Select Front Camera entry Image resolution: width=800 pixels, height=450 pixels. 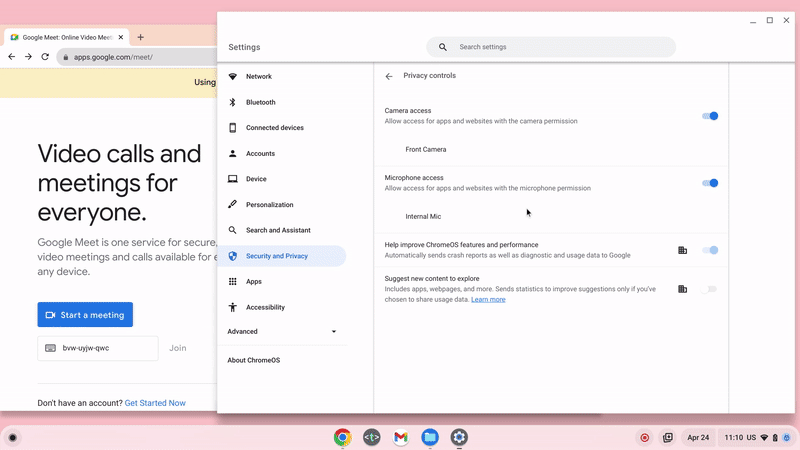pos(426,149)
